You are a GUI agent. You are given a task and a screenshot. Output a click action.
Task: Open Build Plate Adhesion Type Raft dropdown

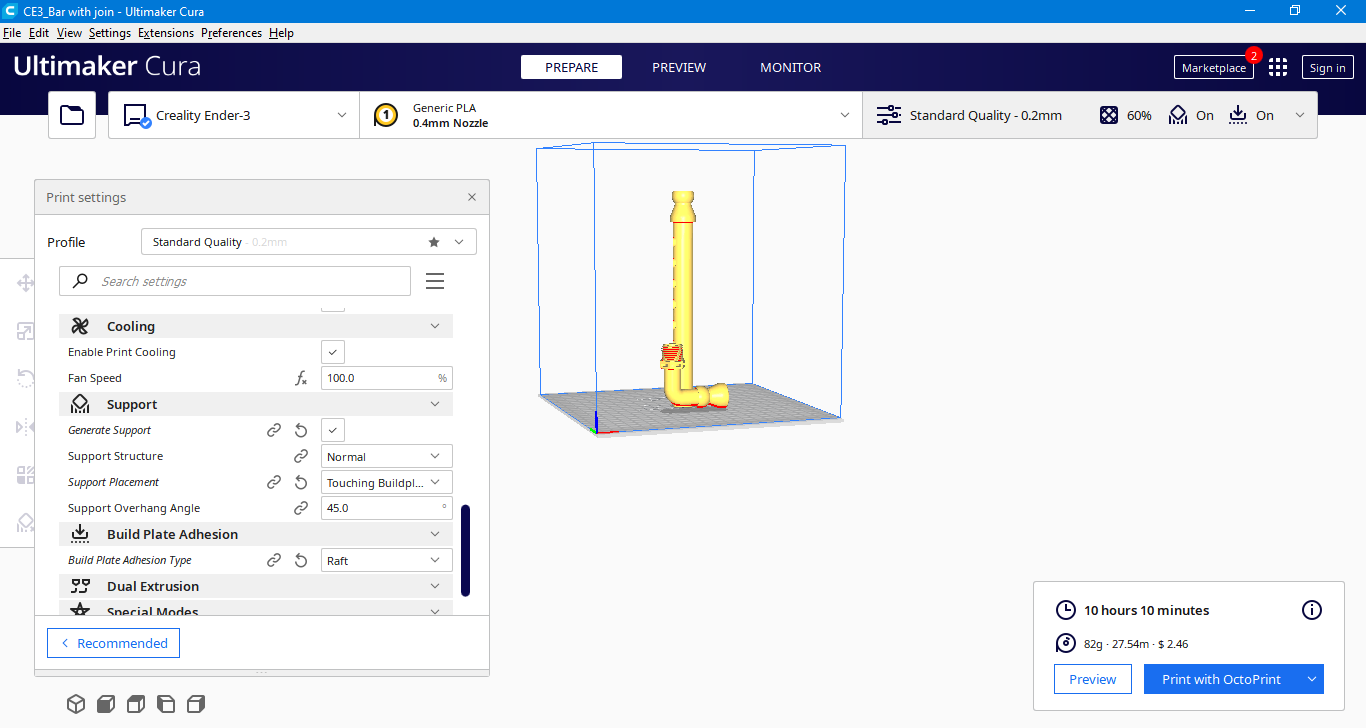[x=387, y=560]
